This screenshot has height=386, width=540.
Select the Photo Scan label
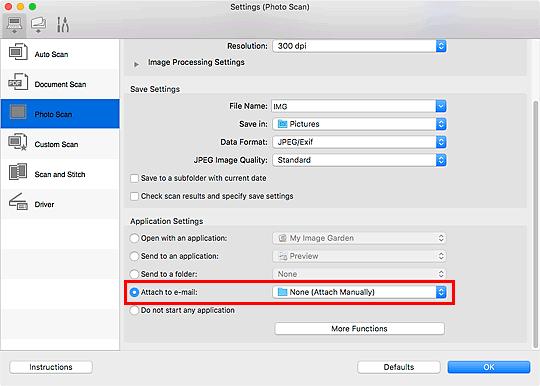(x=53, y=114)
